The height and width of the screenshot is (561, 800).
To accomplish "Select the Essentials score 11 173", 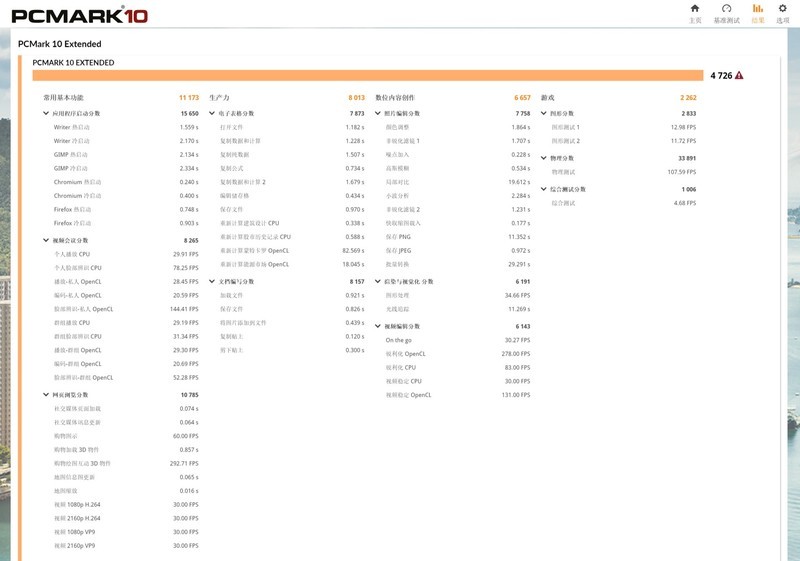I will [x=189, y=97].
